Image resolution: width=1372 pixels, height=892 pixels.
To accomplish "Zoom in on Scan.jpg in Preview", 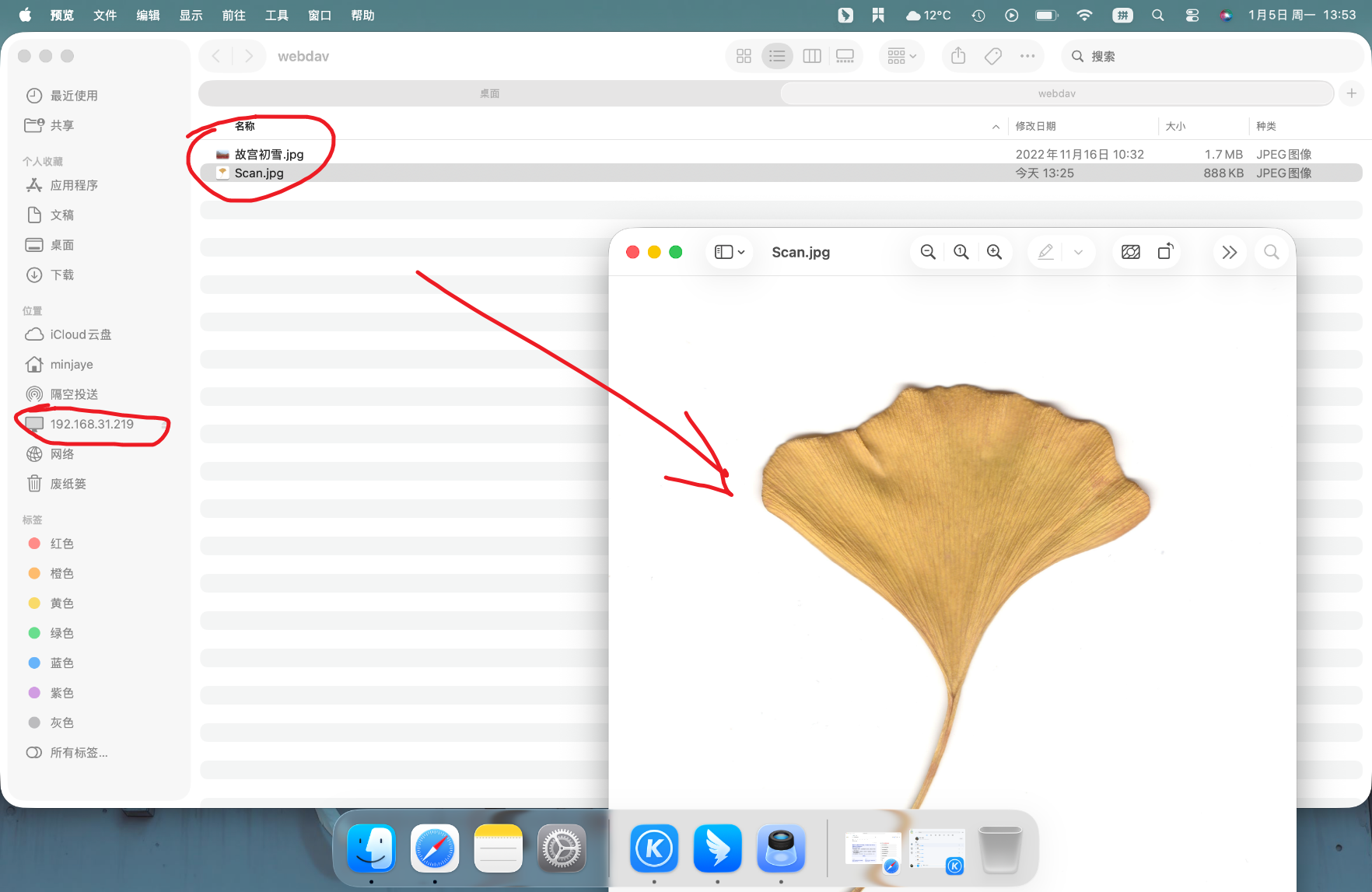I will point(994,252).
